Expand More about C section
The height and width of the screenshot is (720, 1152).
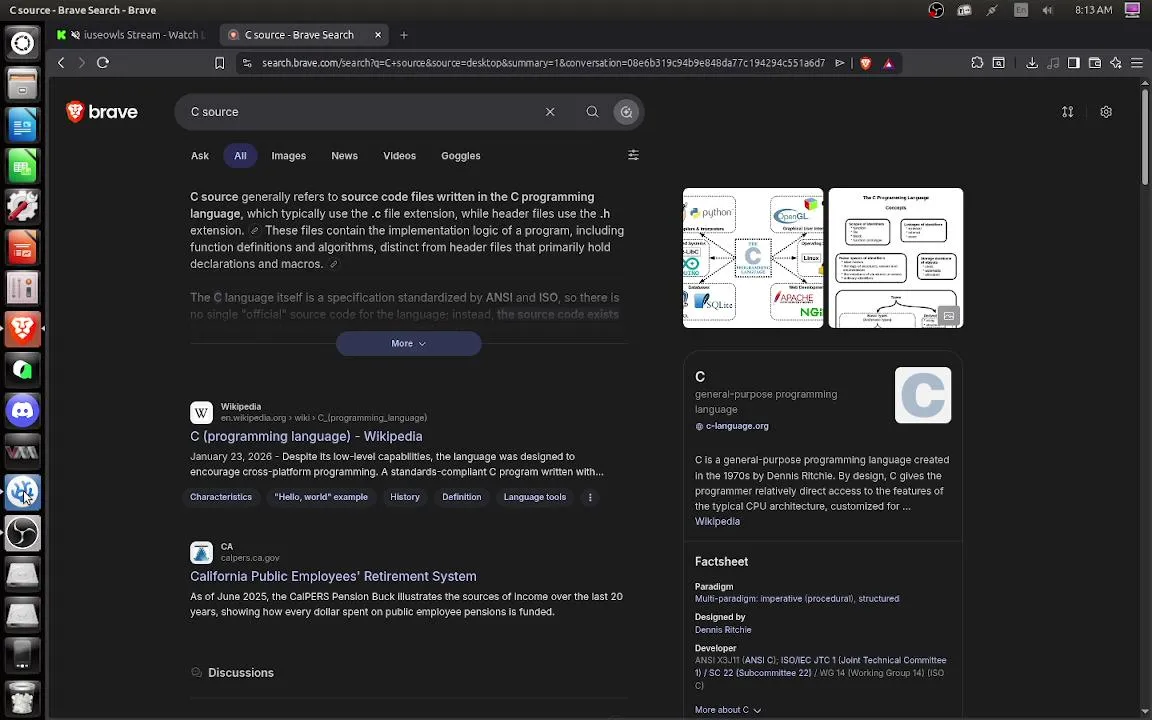pos(727,710)
